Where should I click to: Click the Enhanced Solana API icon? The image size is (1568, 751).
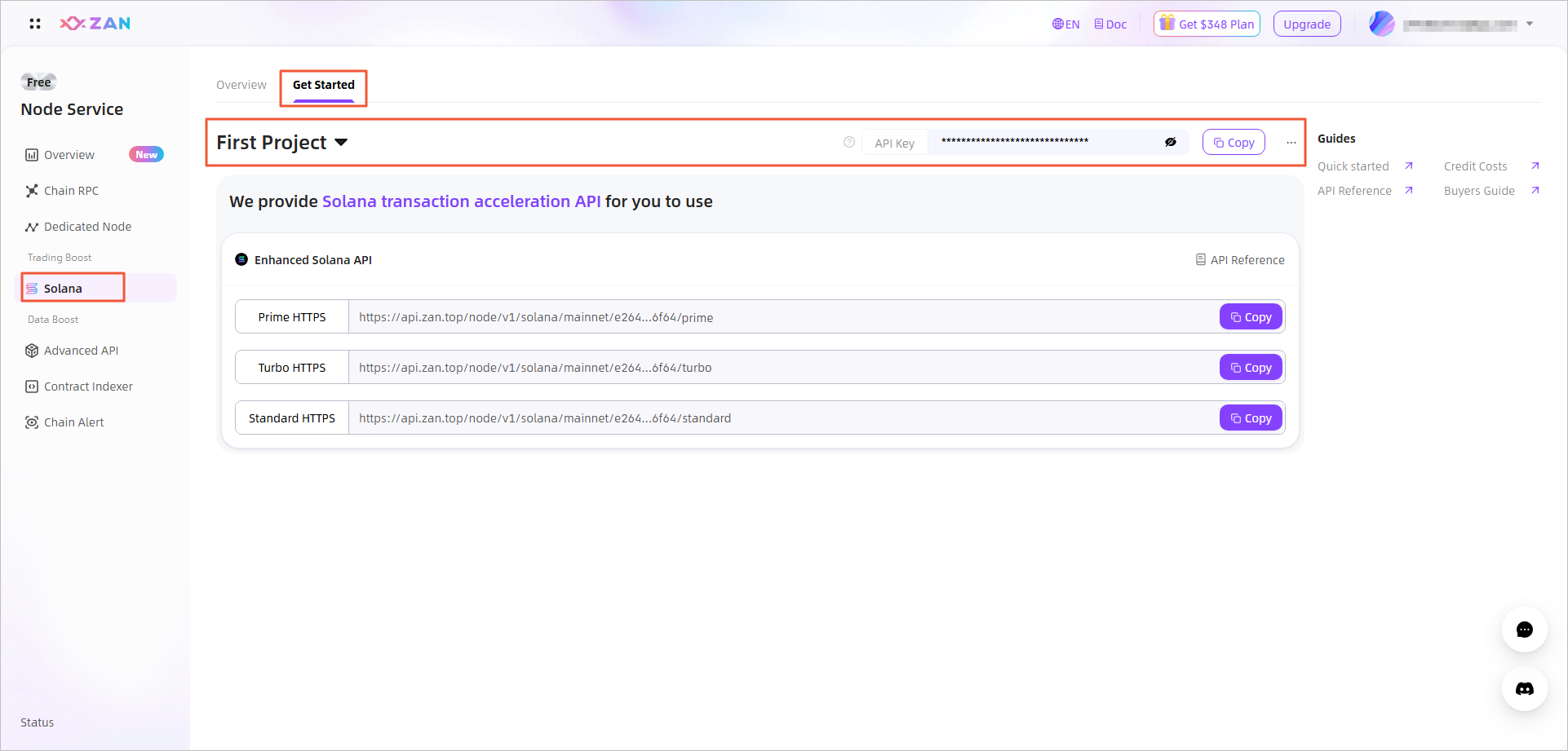click(241, 259)
